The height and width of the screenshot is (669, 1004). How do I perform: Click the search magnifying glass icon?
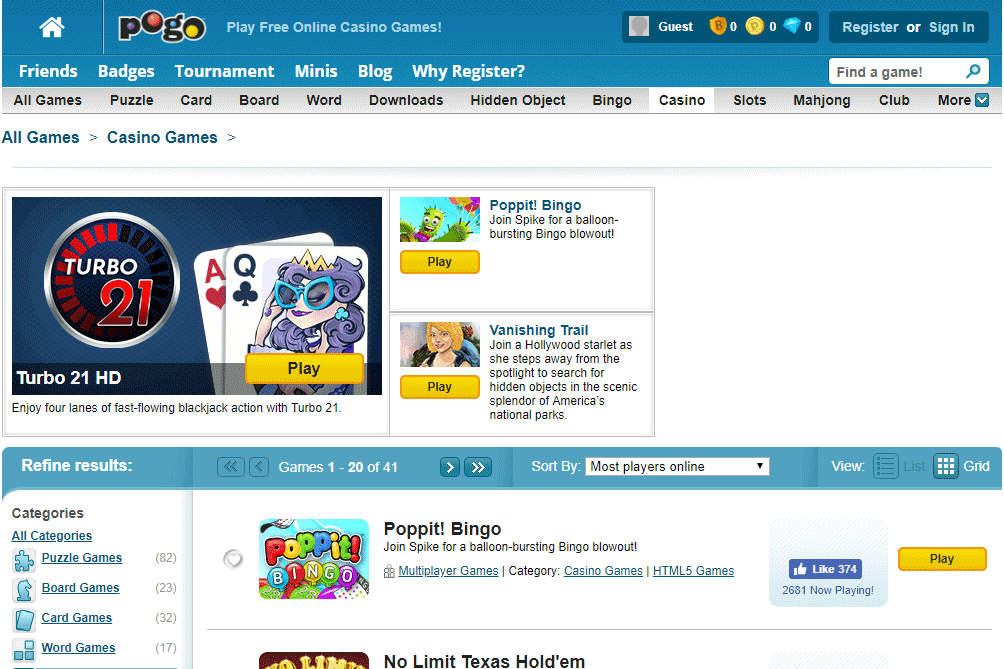974,71
